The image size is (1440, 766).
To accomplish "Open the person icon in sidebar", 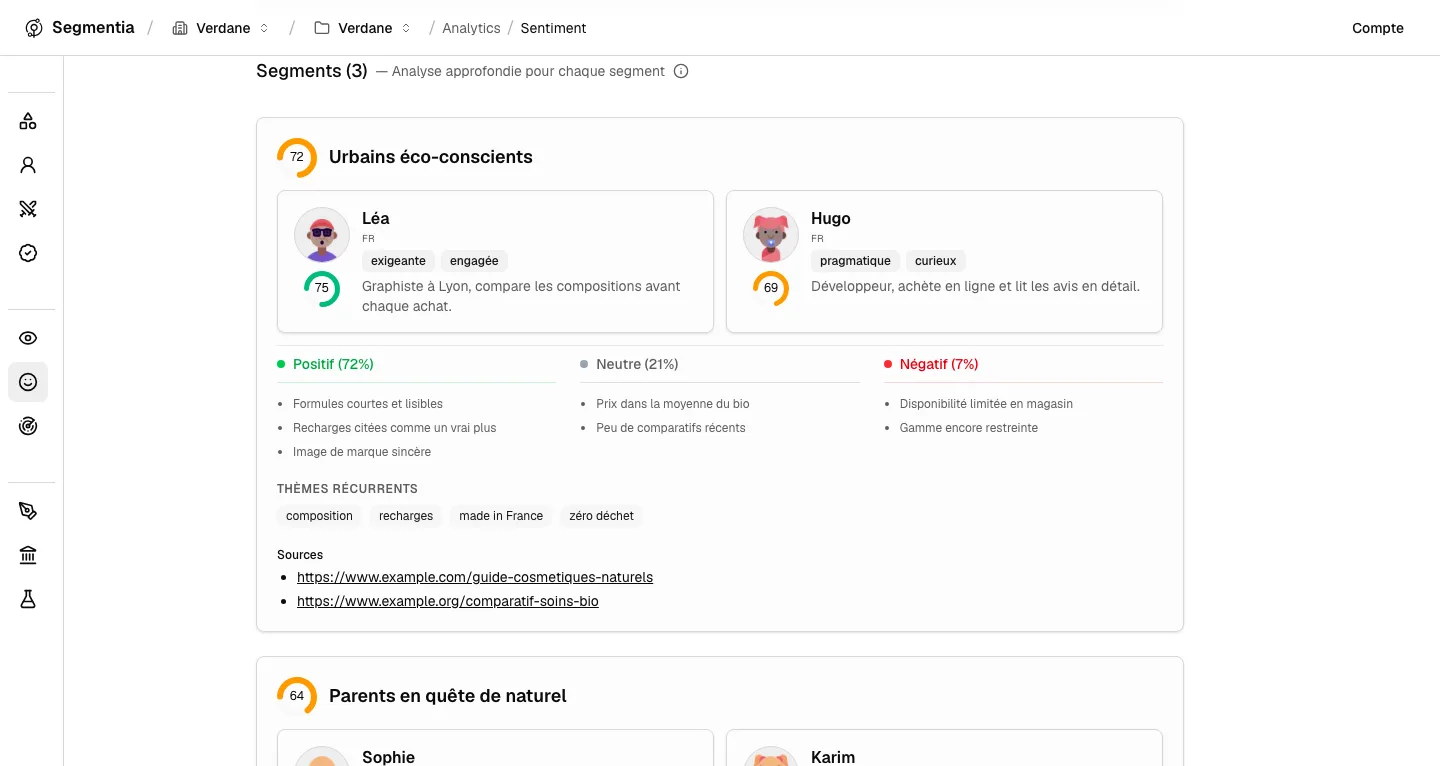I will coord(28,165).
